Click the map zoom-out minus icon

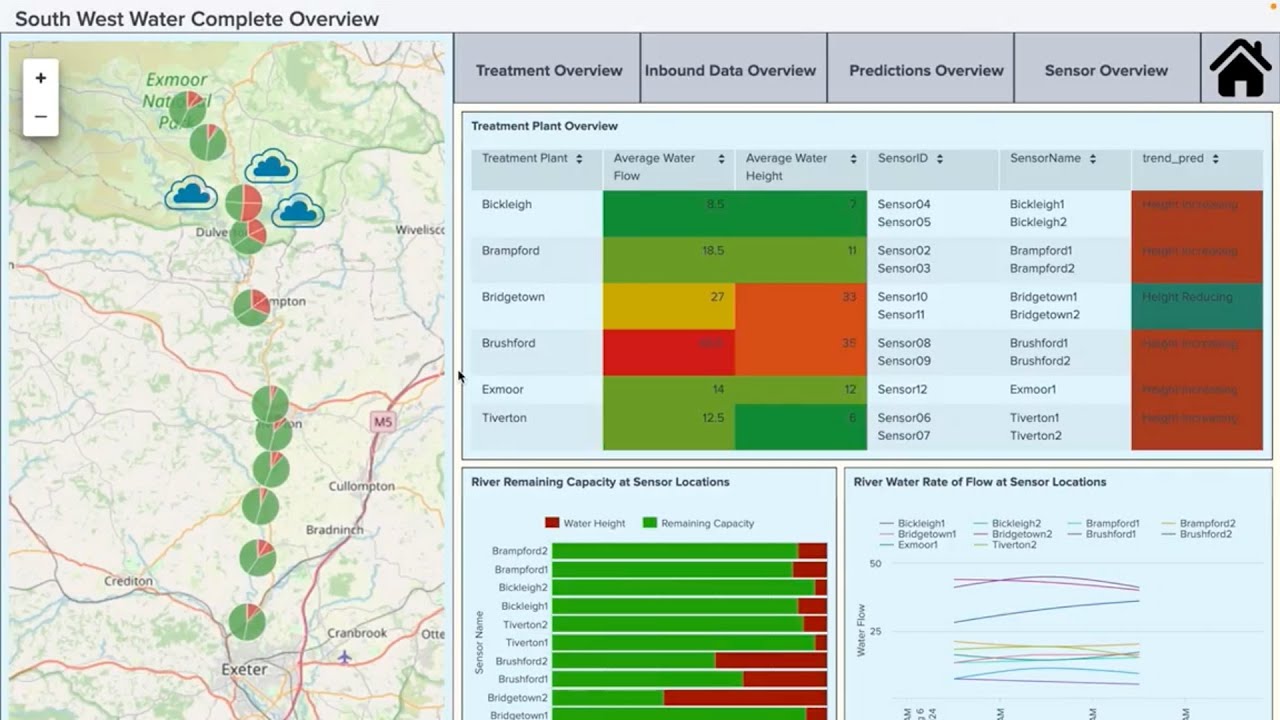pyautogui.click(x=40, y=116)
